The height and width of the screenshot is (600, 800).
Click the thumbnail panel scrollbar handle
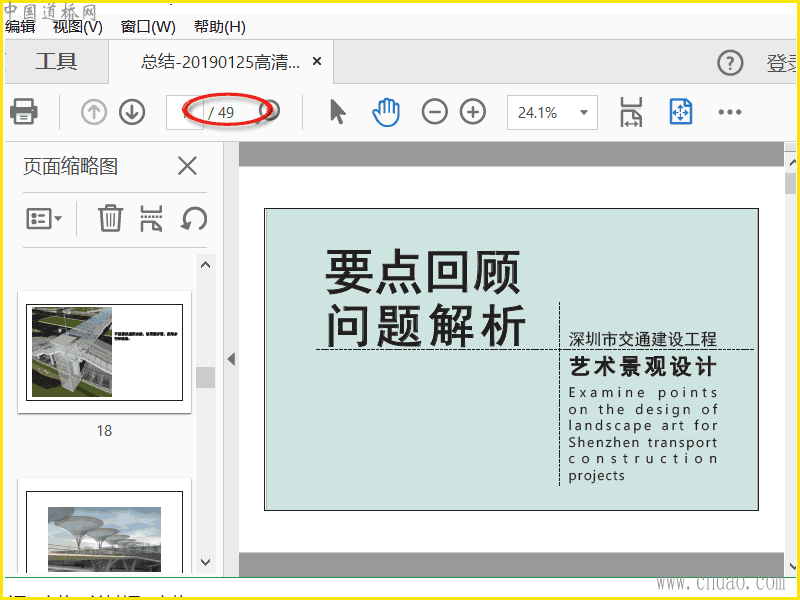205,377
